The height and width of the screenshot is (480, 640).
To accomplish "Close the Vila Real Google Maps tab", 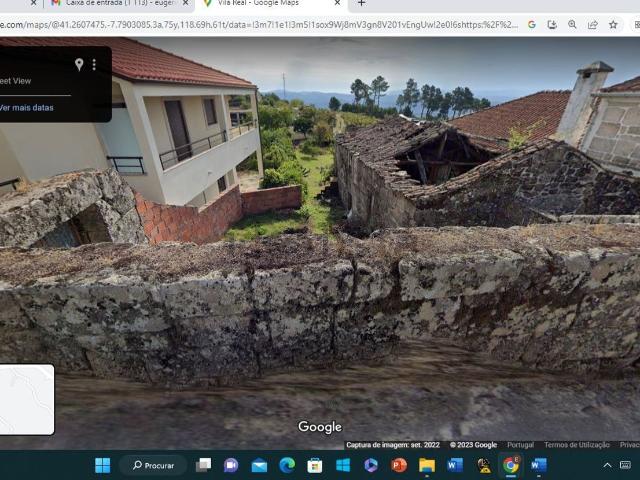I will (x=336, y=3).
